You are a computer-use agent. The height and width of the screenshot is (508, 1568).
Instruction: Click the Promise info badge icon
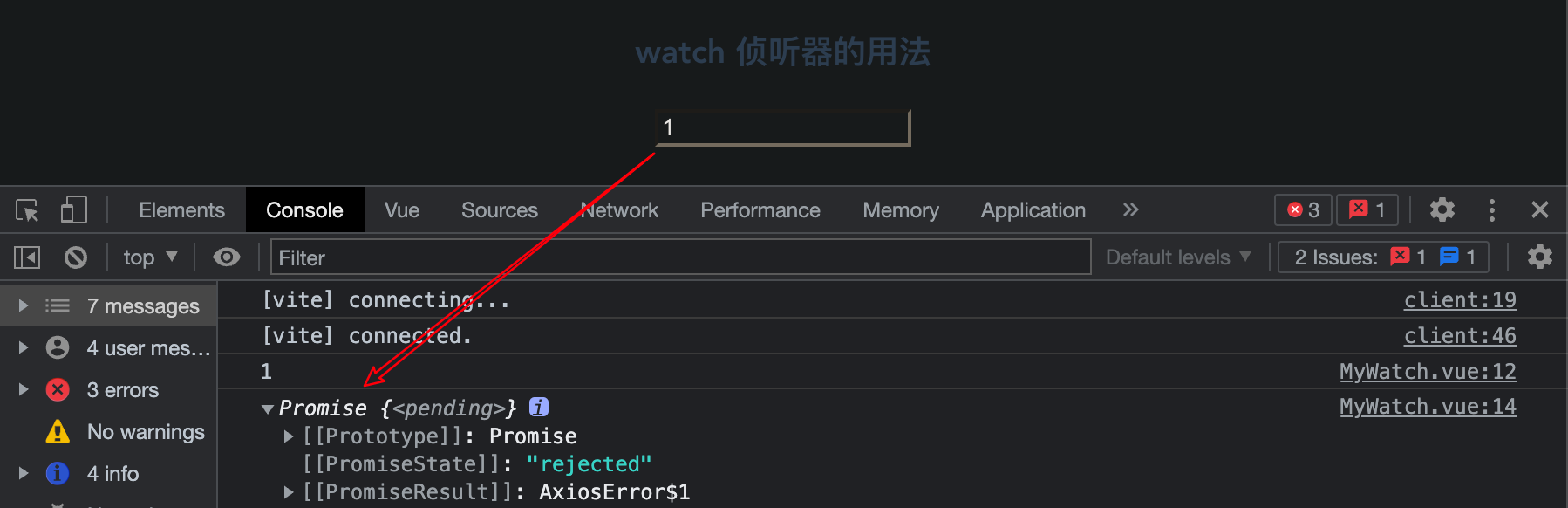pos(539,407)
